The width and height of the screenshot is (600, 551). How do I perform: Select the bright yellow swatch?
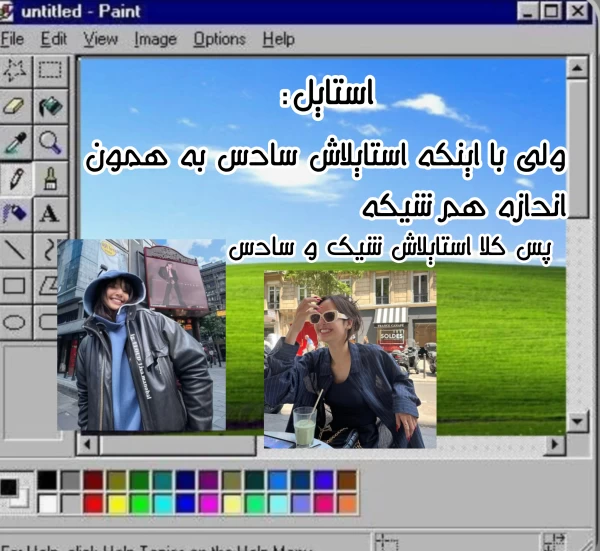tap(116, 504)
